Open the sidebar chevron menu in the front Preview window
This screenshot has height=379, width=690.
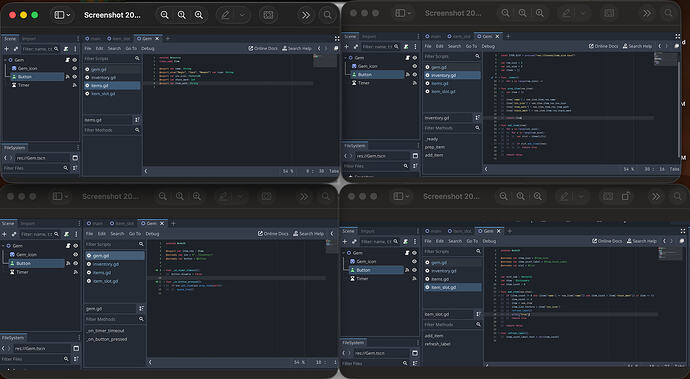click(68, 15)
